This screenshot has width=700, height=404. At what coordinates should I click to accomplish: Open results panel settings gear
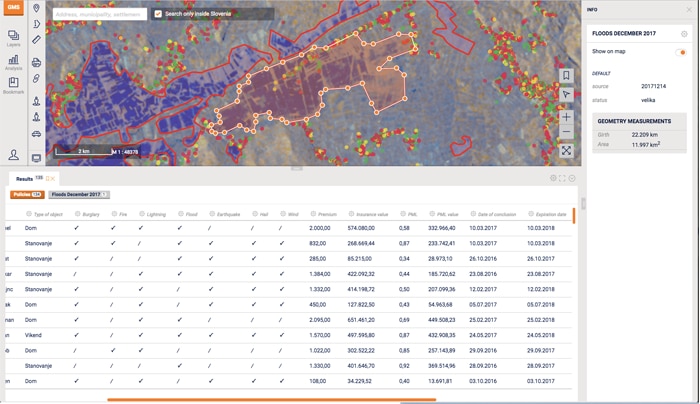click(553, 178)
